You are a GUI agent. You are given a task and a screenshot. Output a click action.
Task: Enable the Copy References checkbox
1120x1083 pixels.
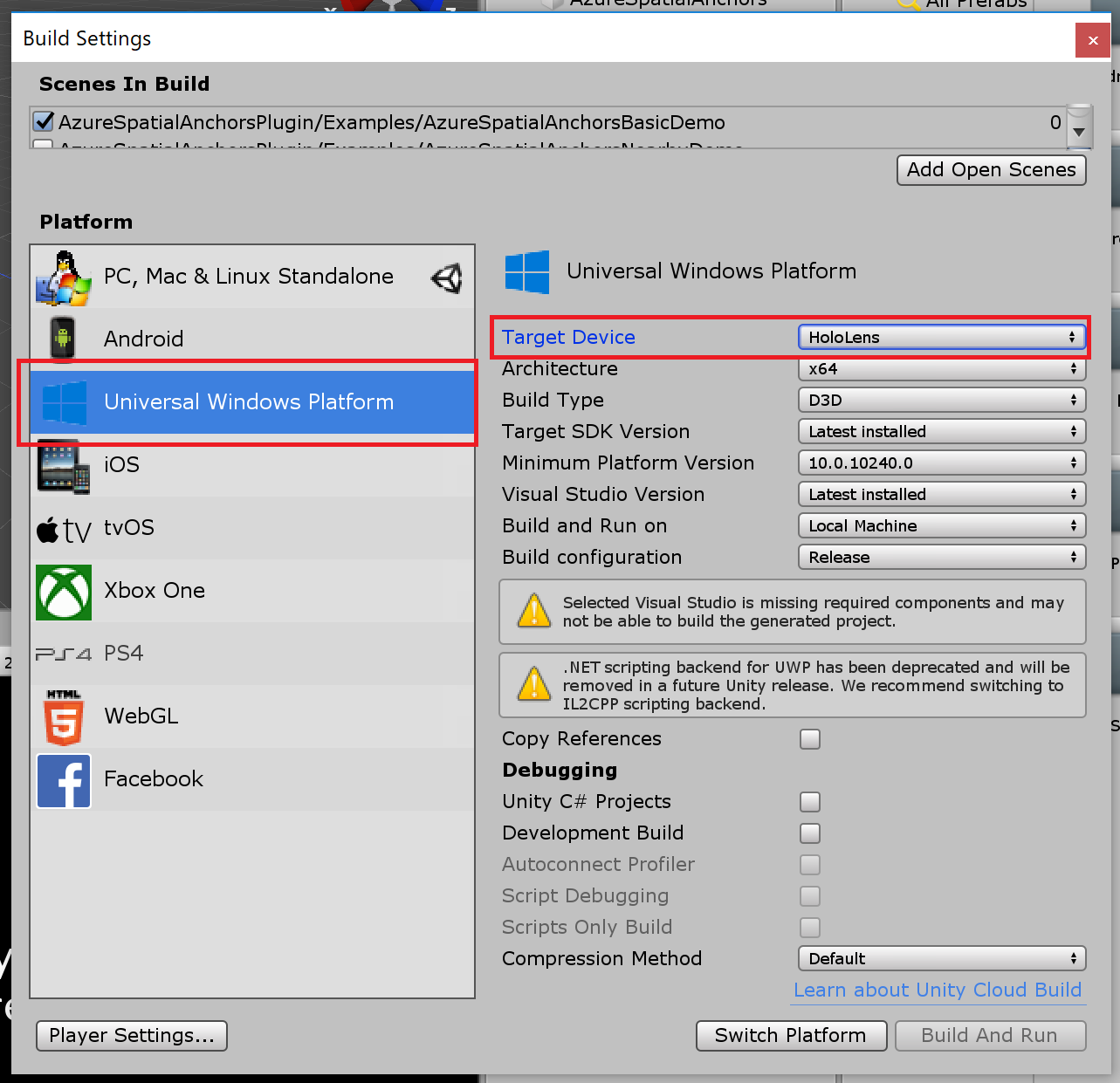(810, 739)
